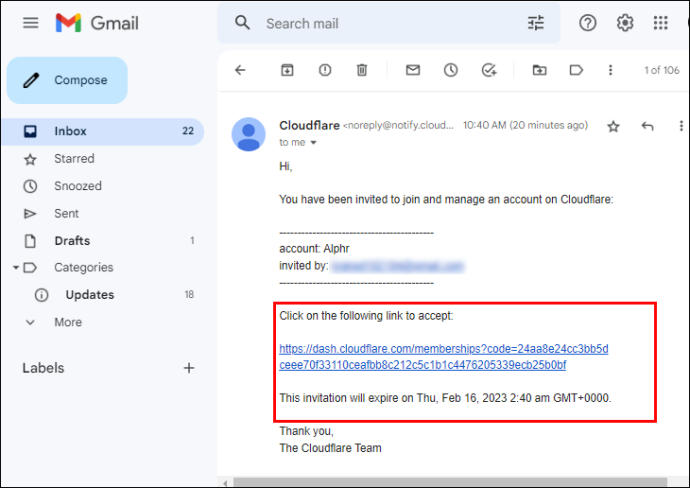Open Settings gear icon

pos(624,23)
